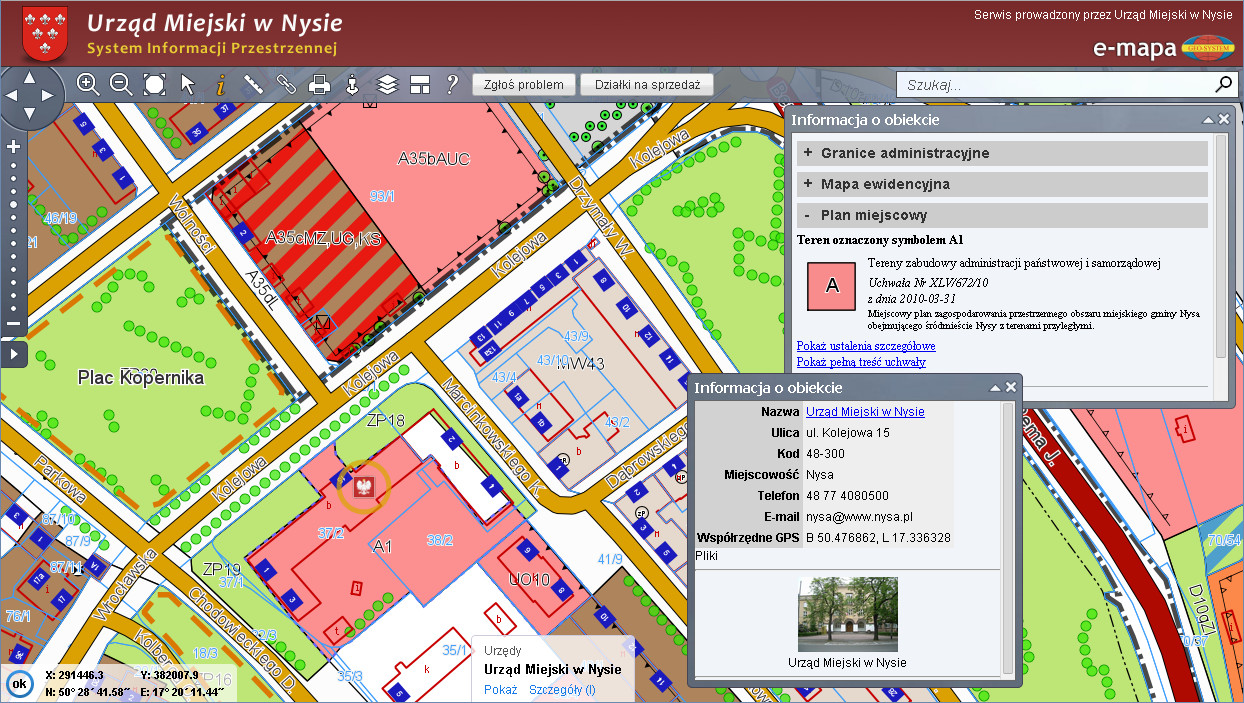Get link to map via chain icon

[x=287, y=84]
